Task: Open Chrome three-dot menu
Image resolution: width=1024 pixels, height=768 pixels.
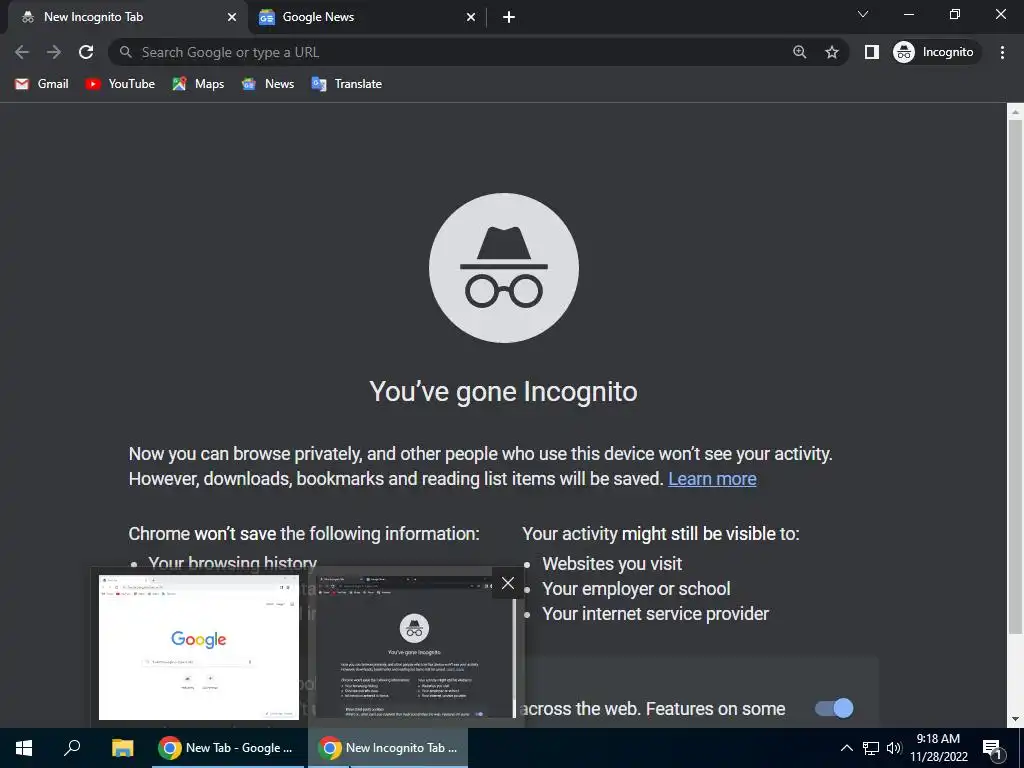Action: pyautogui.click(x=1002, y=52)
